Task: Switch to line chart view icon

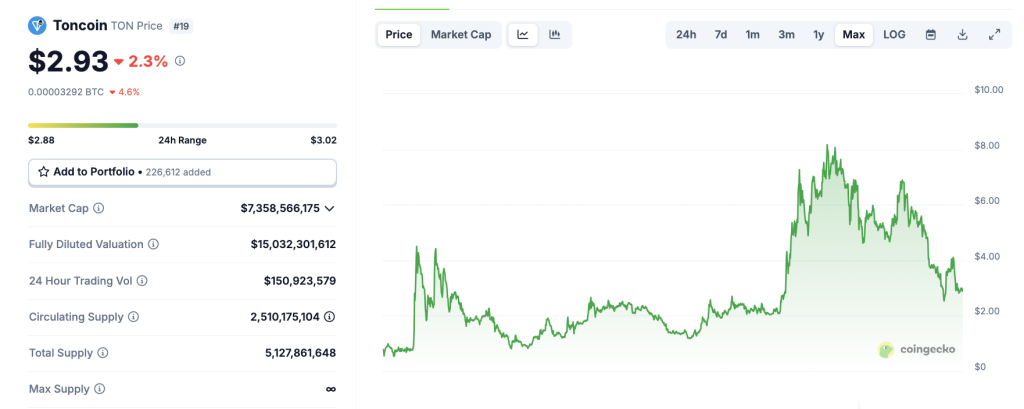Action: click(x=523, y=35)
